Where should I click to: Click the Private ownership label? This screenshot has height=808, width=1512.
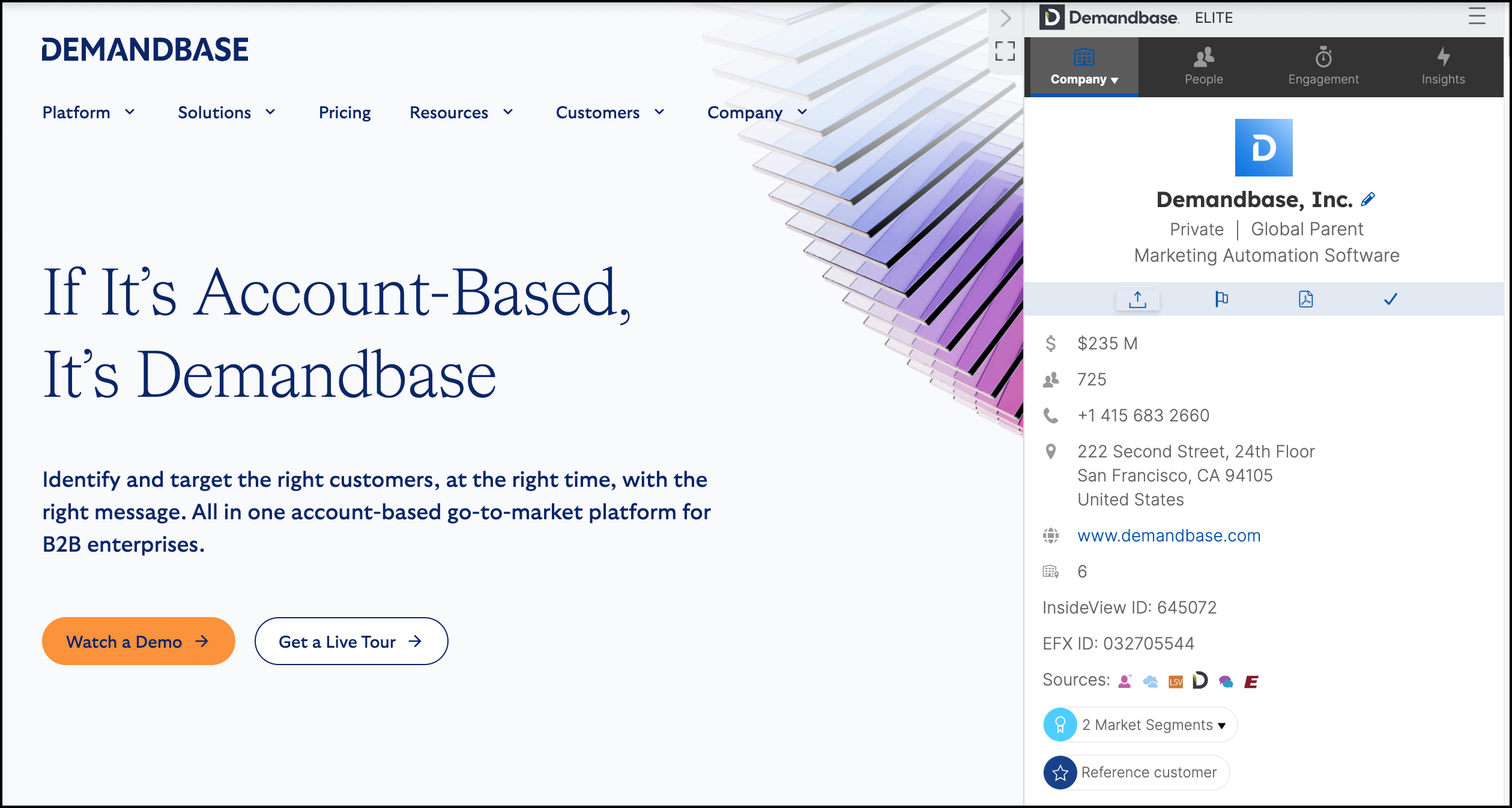tap(1197, 229)
